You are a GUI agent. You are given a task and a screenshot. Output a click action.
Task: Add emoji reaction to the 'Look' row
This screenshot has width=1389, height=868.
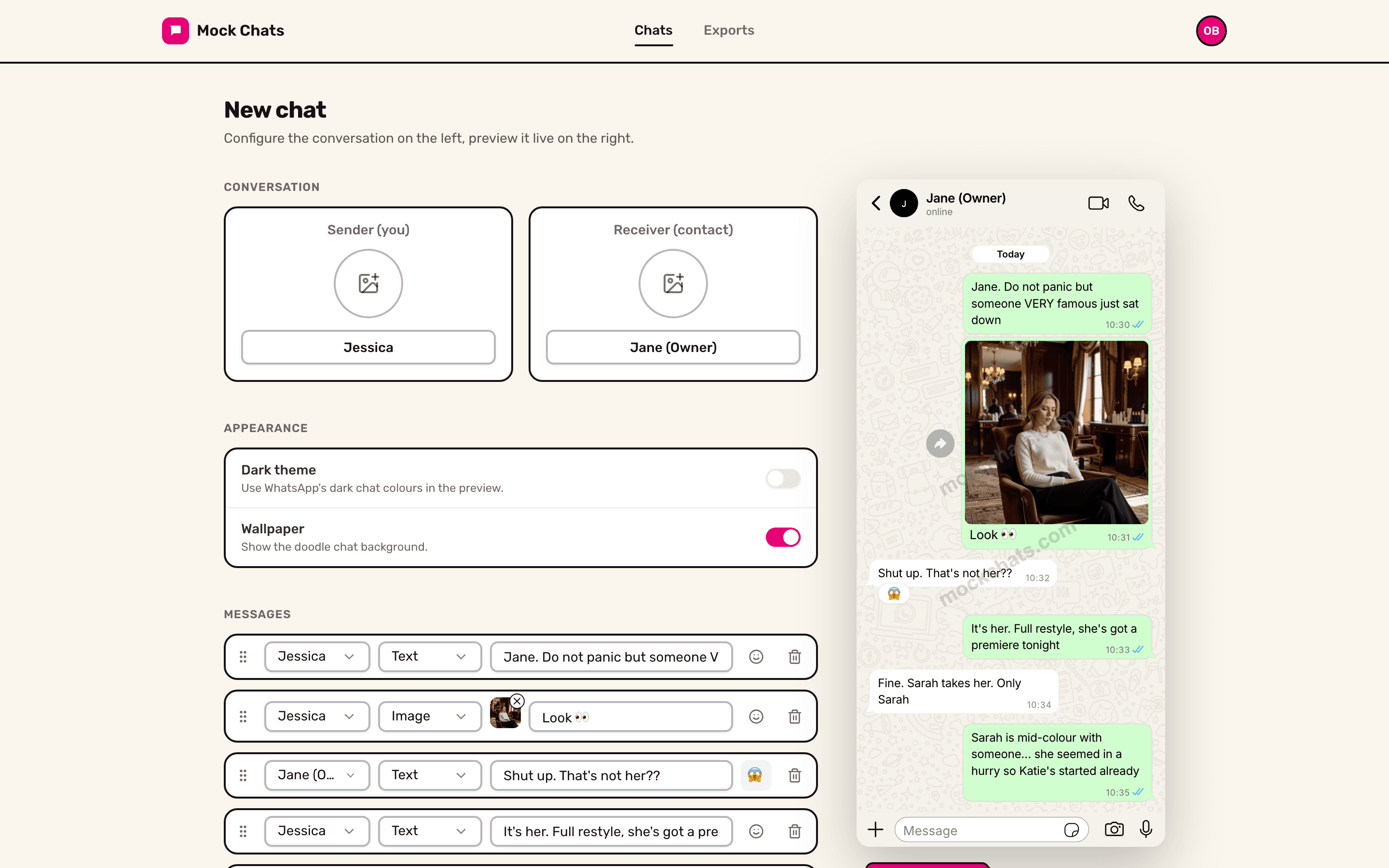756,717
